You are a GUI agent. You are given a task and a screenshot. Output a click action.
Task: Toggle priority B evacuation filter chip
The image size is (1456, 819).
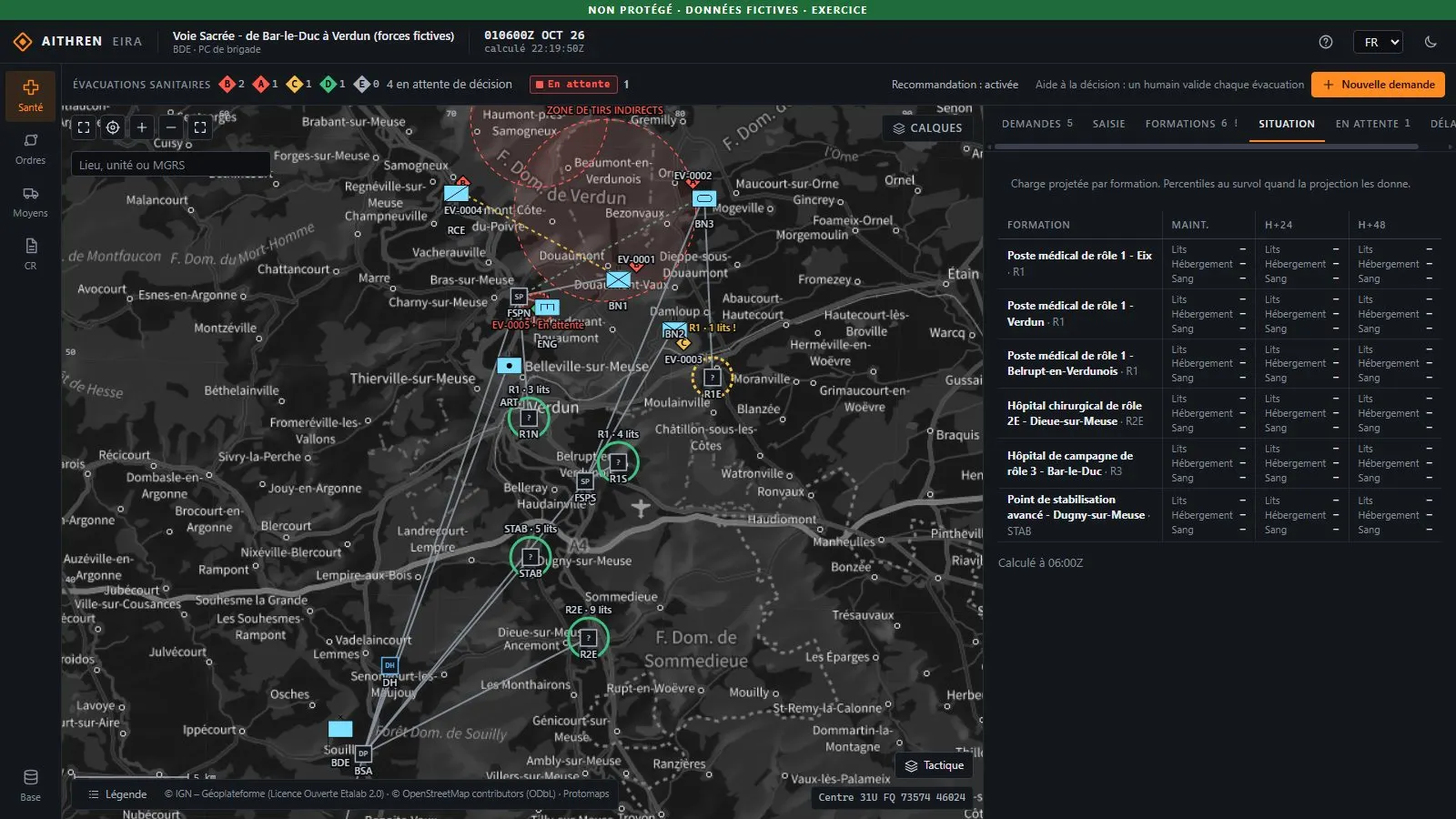232,85
